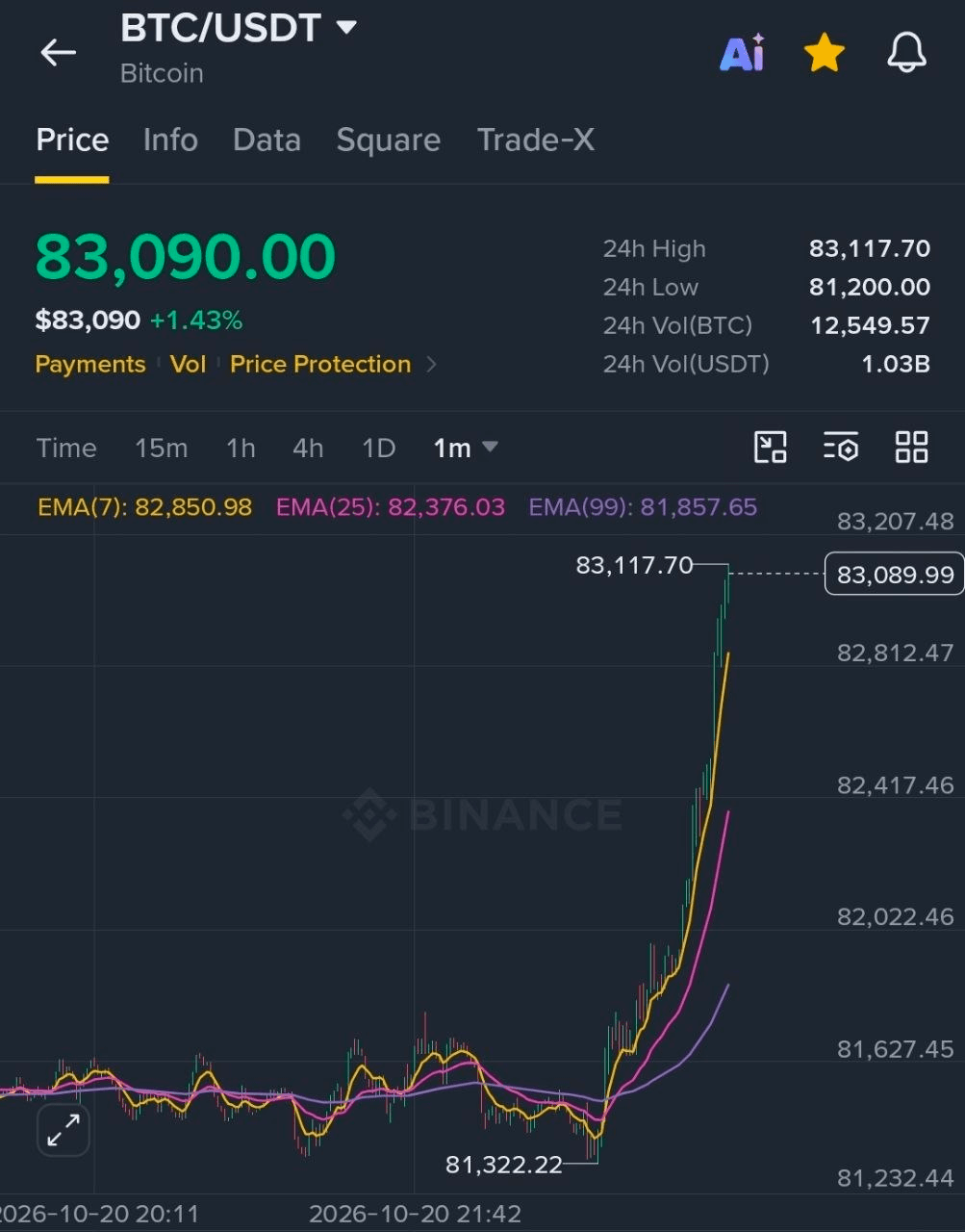This screenshot has width=965, height=1232.
Task: Click the large 83,090.00 last price
Action: (x=186, y=257)
